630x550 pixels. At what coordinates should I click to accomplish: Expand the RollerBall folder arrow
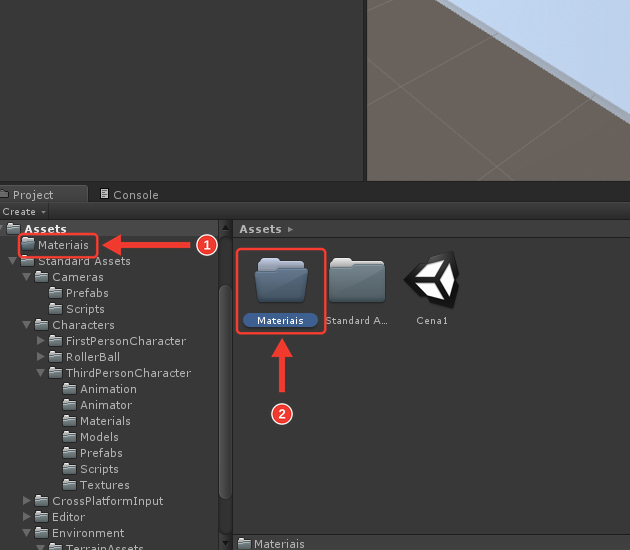click(40, 357)
